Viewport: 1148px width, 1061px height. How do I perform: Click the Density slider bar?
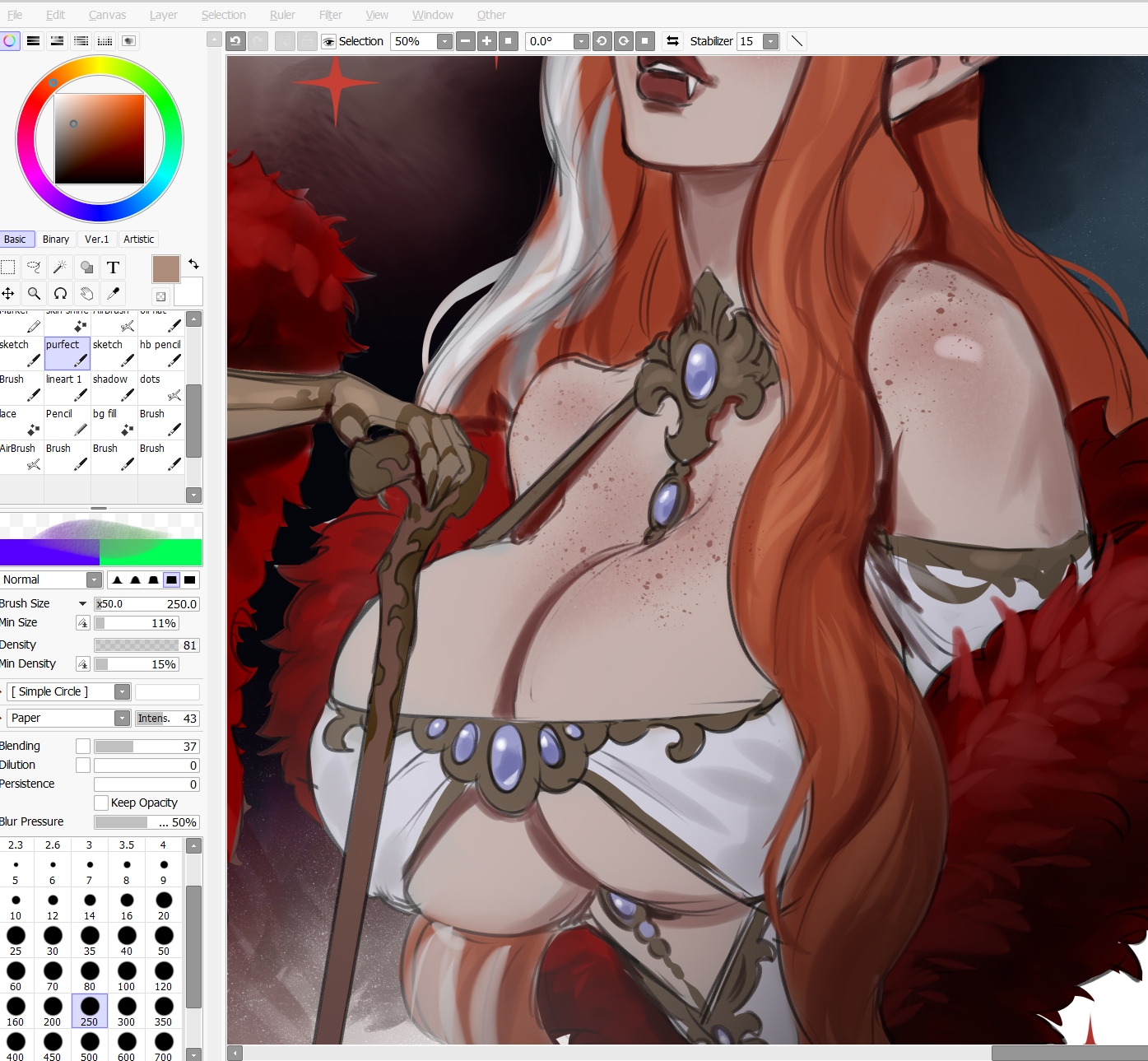click(x=146, y=645)
